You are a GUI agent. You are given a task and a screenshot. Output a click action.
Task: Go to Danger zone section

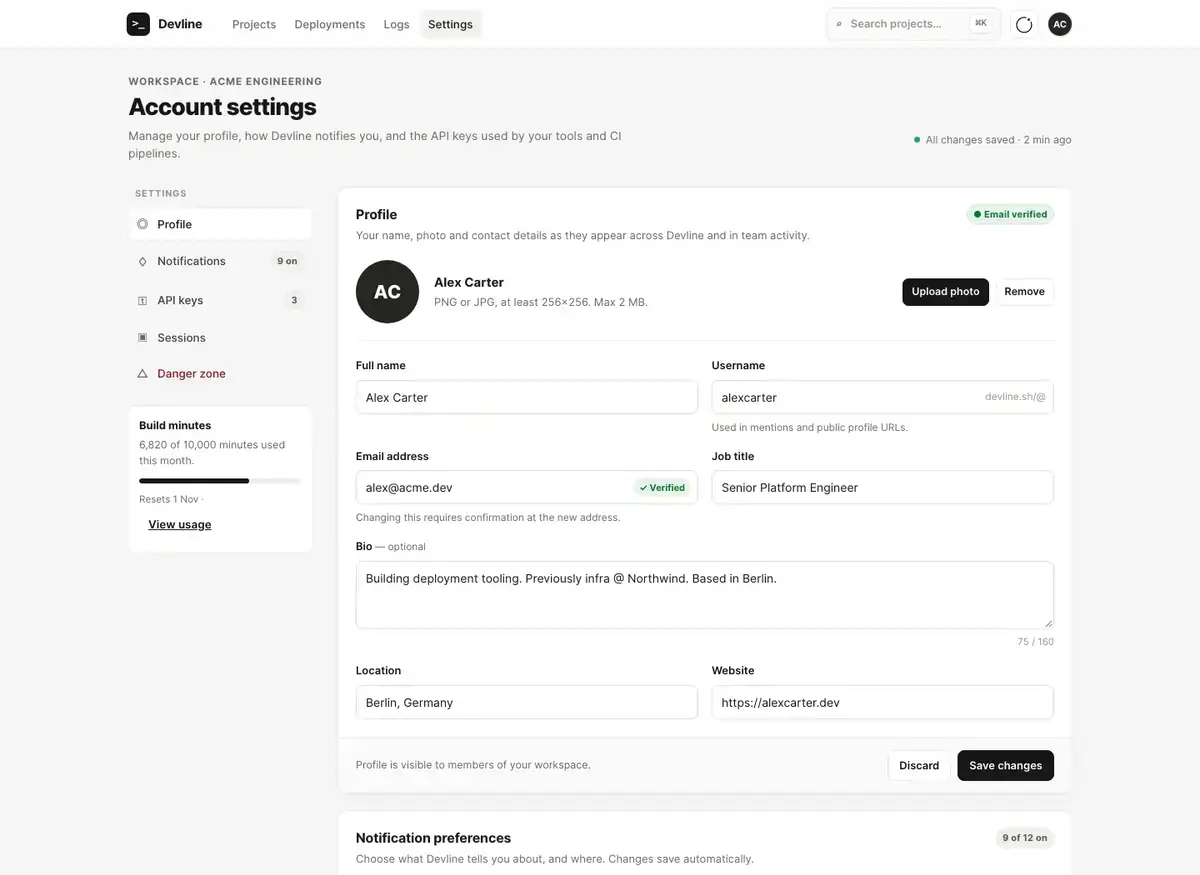pyautogui.click(x=220, y=374)
